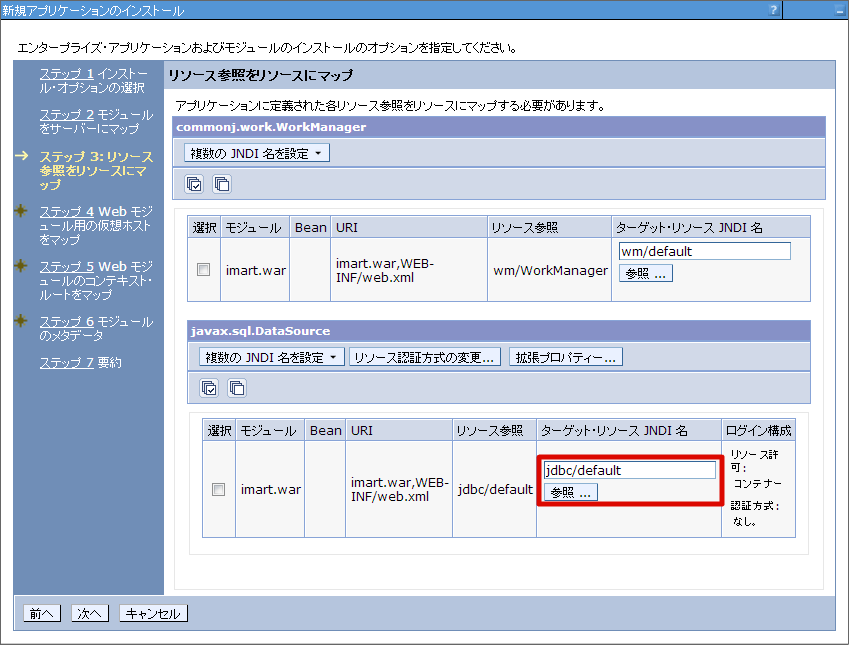Click deselect-all icon in WorkManager section
Screen dimensions: 849x645
point(221,183)
